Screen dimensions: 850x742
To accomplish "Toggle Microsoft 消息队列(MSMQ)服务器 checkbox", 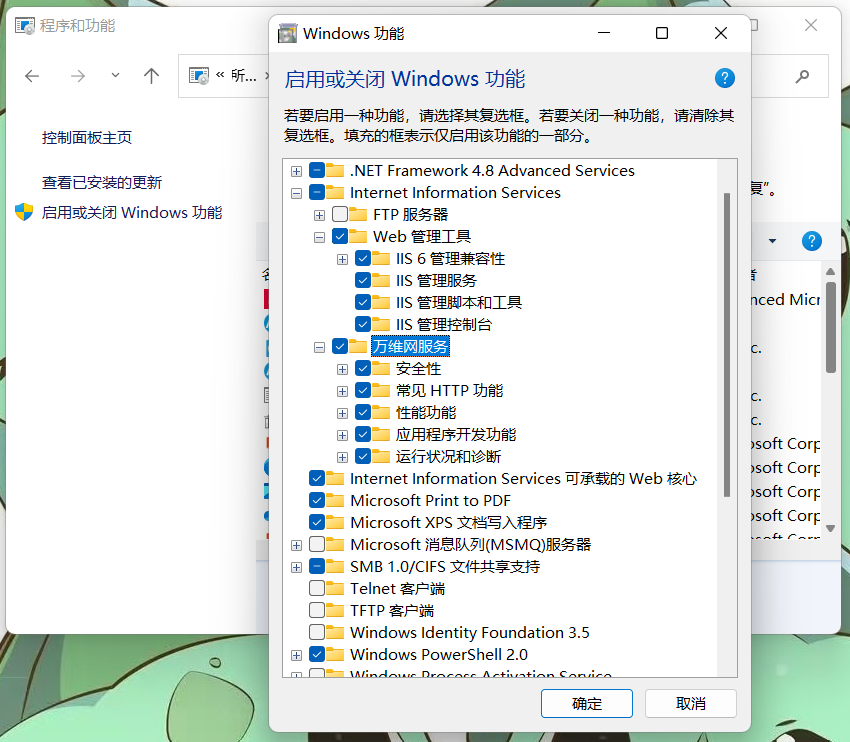I will point(317,544).
